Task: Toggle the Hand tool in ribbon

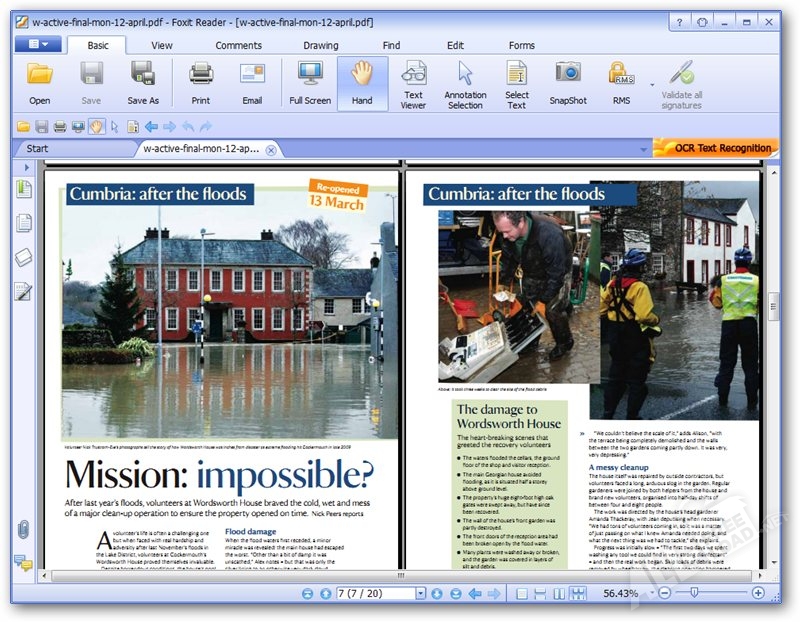Action: tap(362, 83)
